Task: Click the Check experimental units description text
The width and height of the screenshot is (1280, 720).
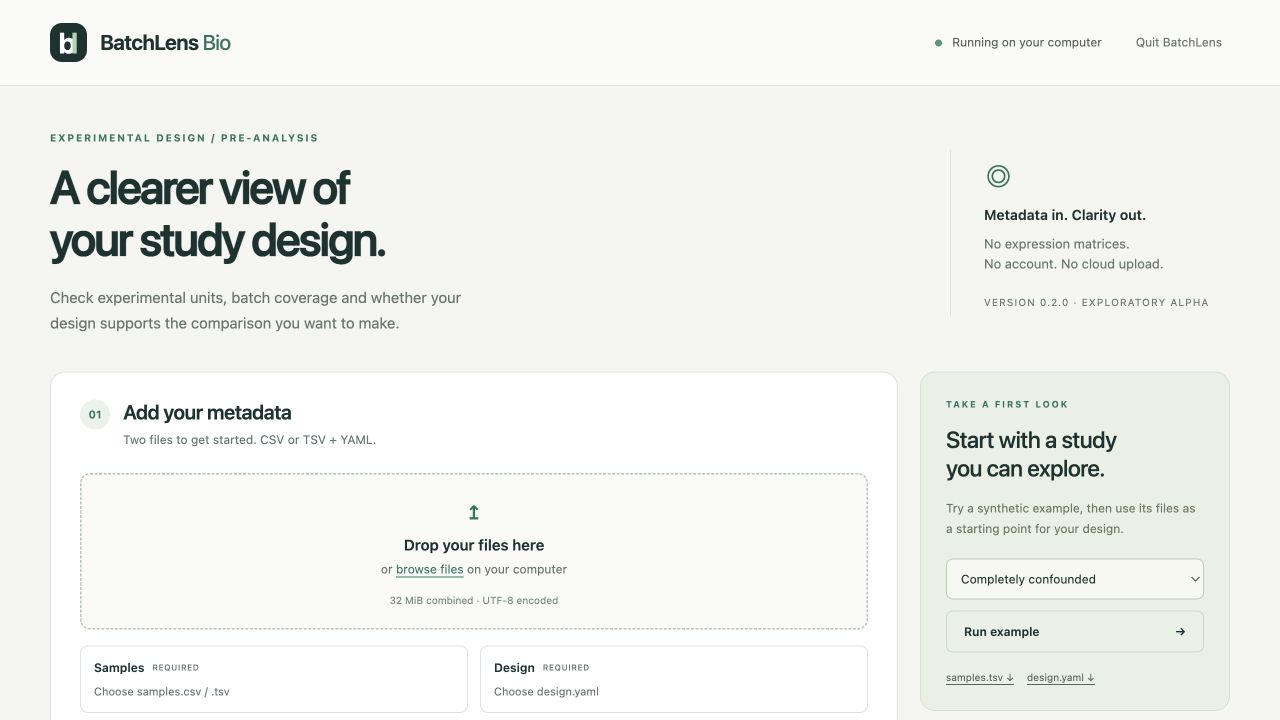Action: click(x=255, y=311)
